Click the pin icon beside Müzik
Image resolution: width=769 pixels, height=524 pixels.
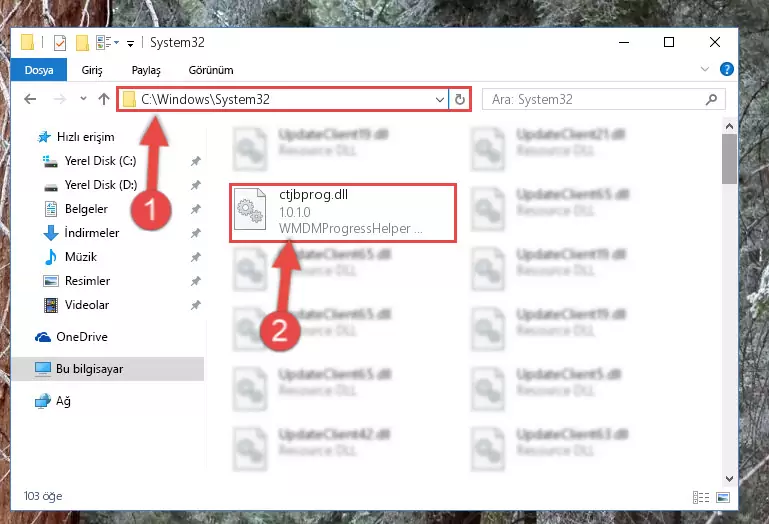coord(196,257)
